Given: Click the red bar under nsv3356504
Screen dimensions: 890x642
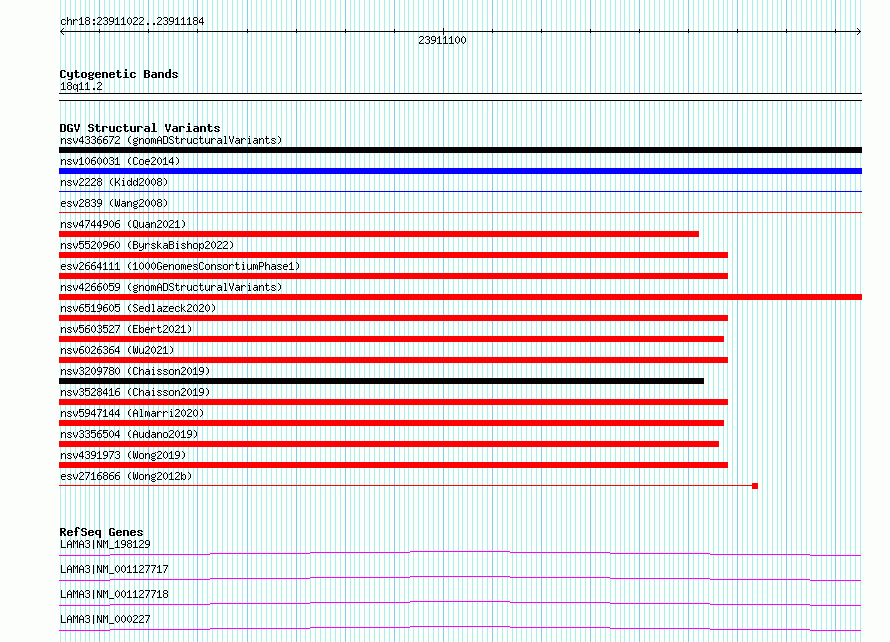Looking at the screenshot, I should pyautogui.click(x=389, y=444).
